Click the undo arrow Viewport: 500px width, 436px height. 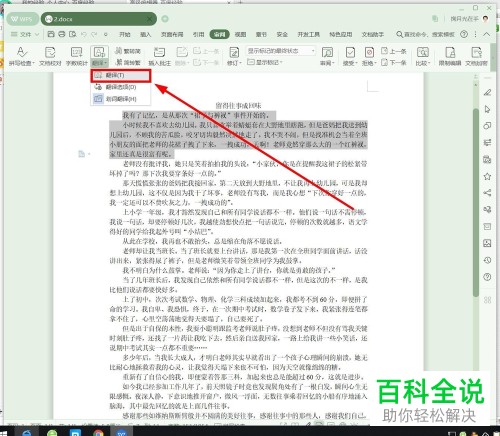84,34
